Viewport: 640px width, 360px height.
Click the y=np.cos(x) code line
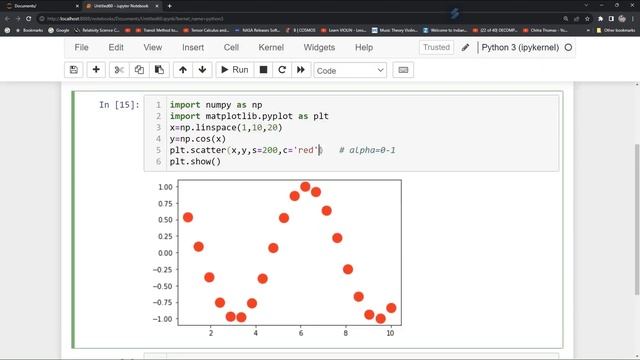pyautogui.click(x=198, y=139)
